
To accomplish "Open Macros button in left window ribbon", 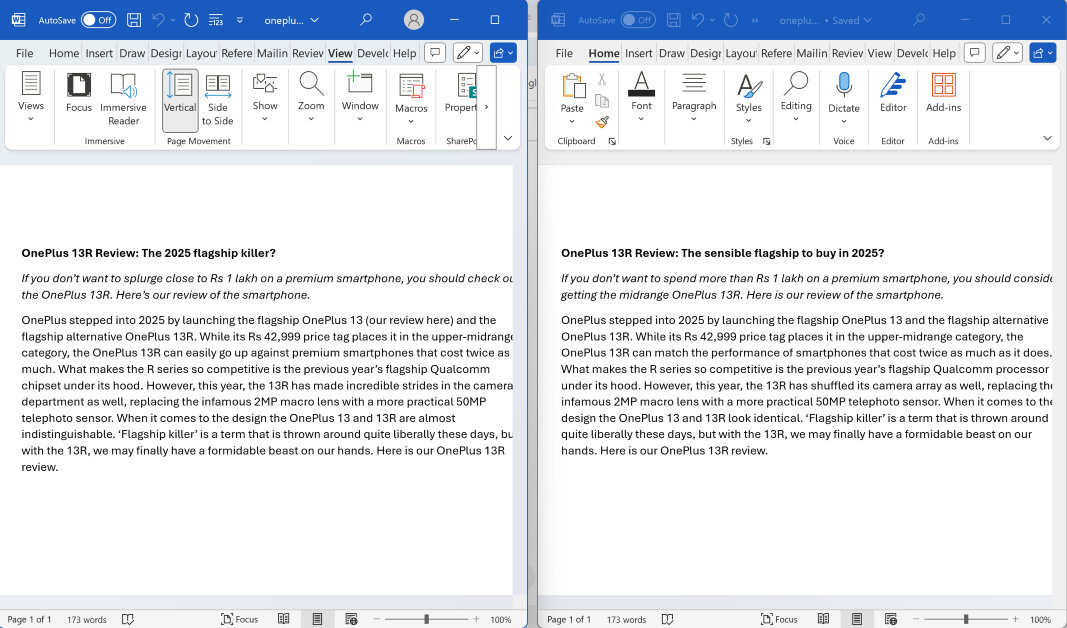I will [x=411, y=99].
